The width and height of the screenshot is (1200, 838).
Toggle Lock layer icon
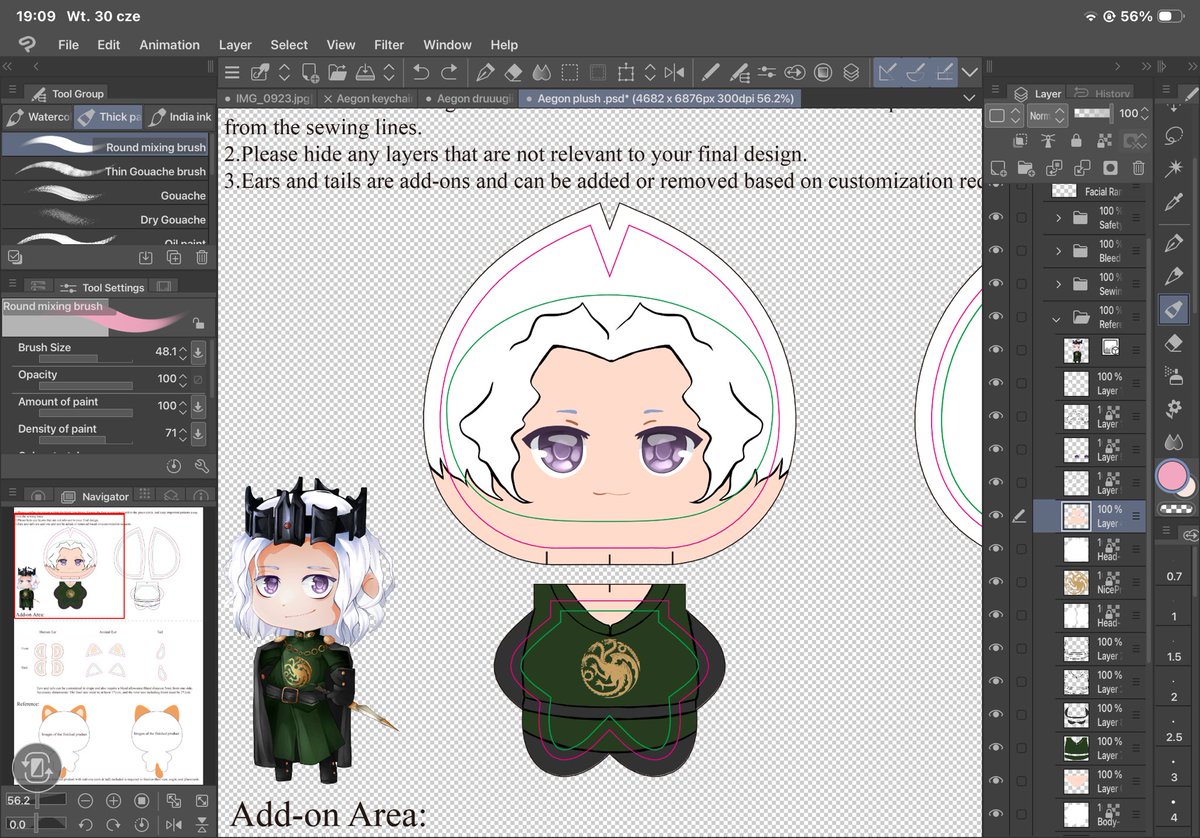1076,140
